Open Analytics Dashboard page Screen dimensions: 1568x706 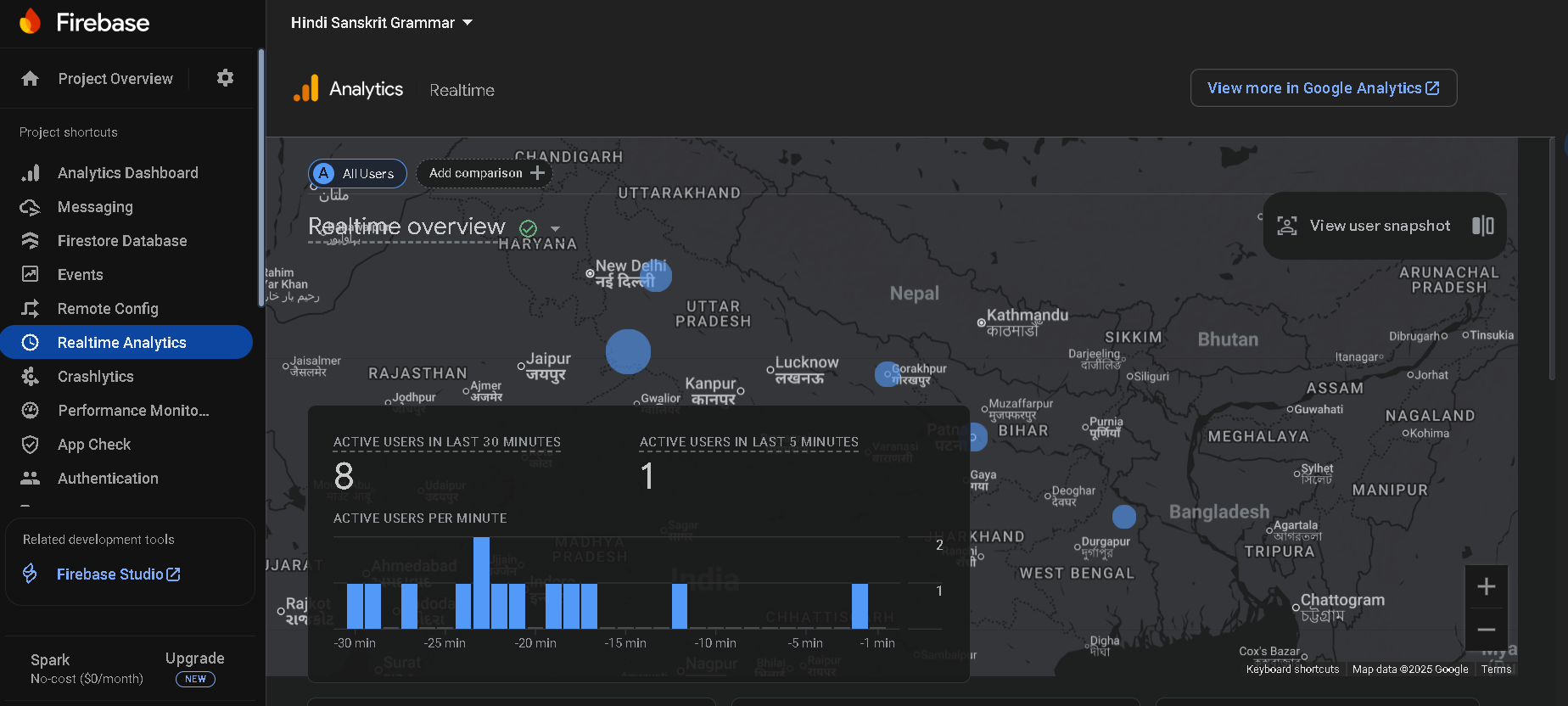point(128,173)
